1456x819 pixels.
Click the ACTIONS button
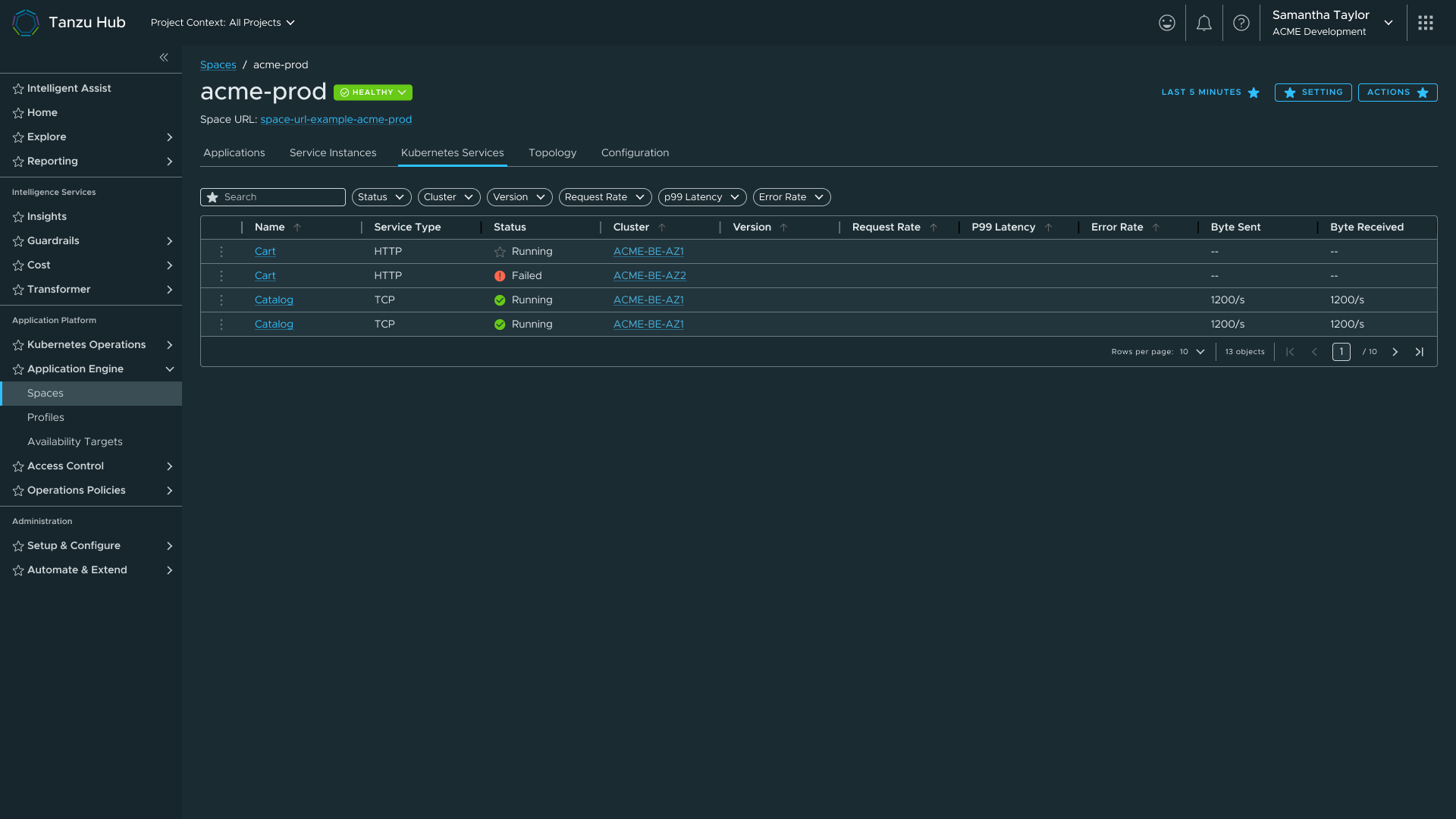(1398, 93)
